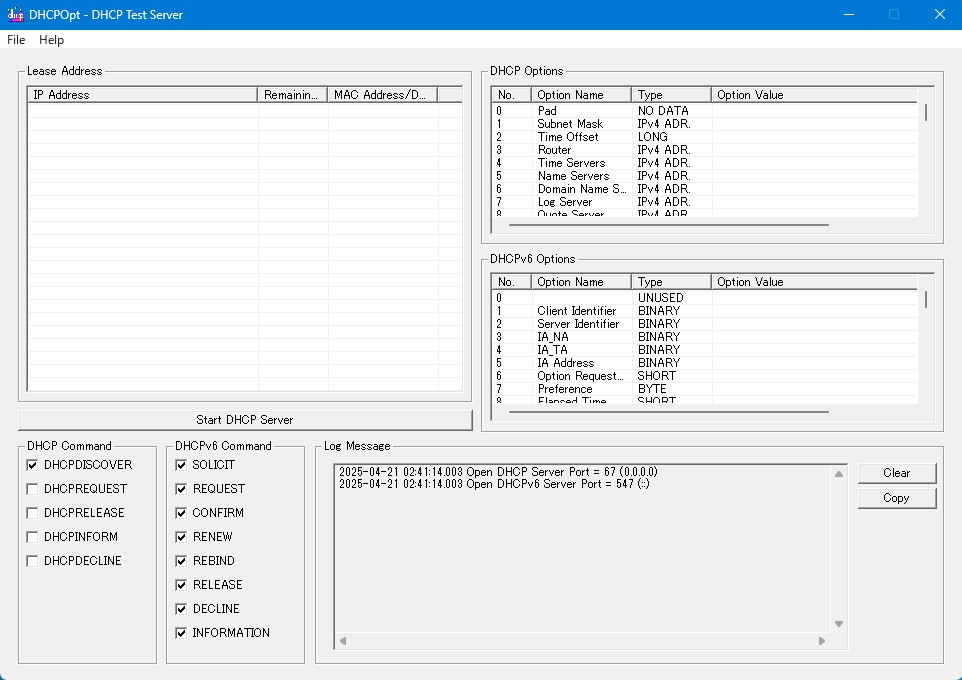962x680 pixels.
Task: Select the IA_TA DHCPv6 row
Action: point(705,350)
